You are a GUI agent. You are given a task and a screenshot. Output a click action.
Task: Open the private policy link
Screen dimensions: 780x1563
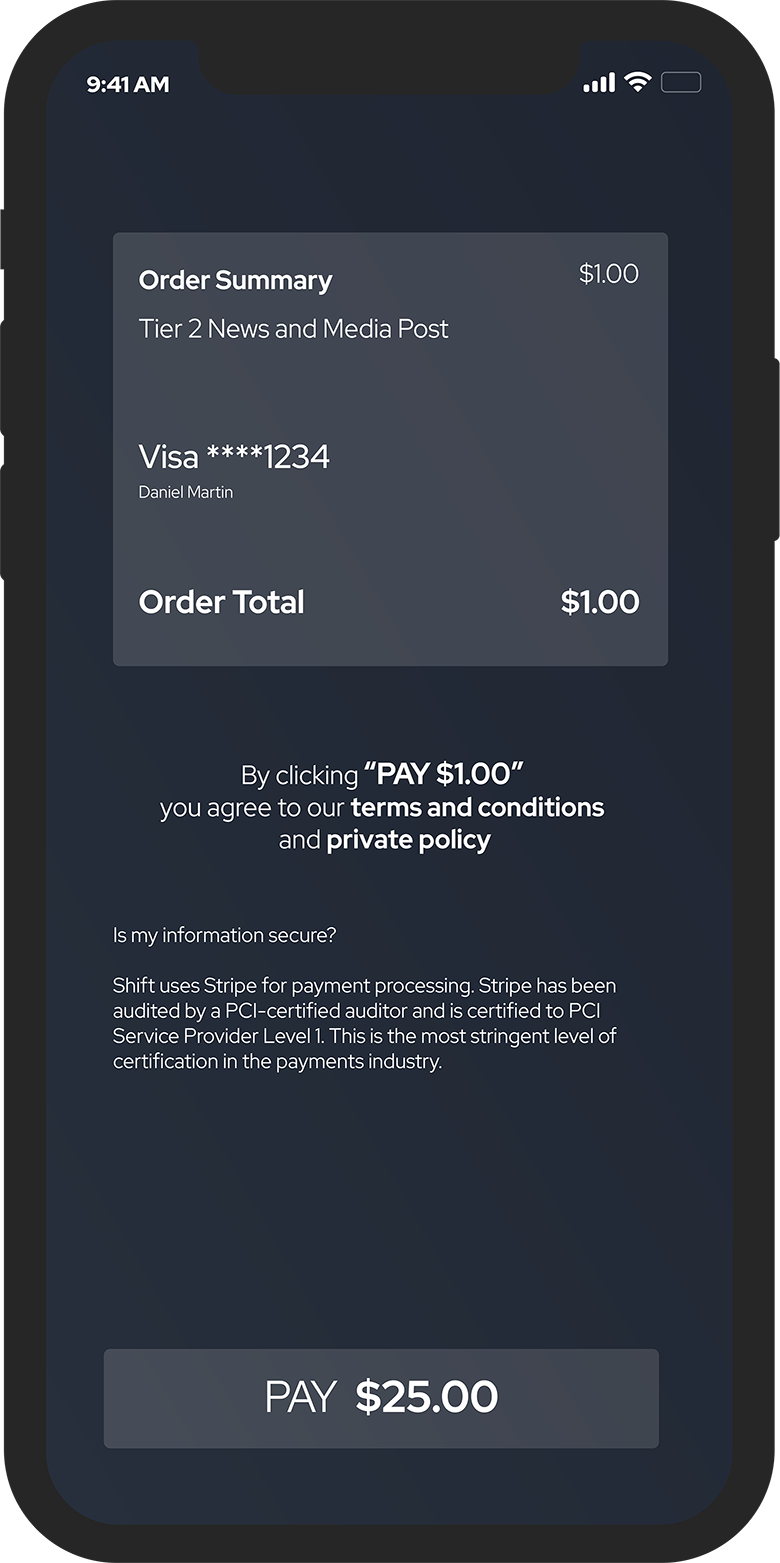[408, 840]
